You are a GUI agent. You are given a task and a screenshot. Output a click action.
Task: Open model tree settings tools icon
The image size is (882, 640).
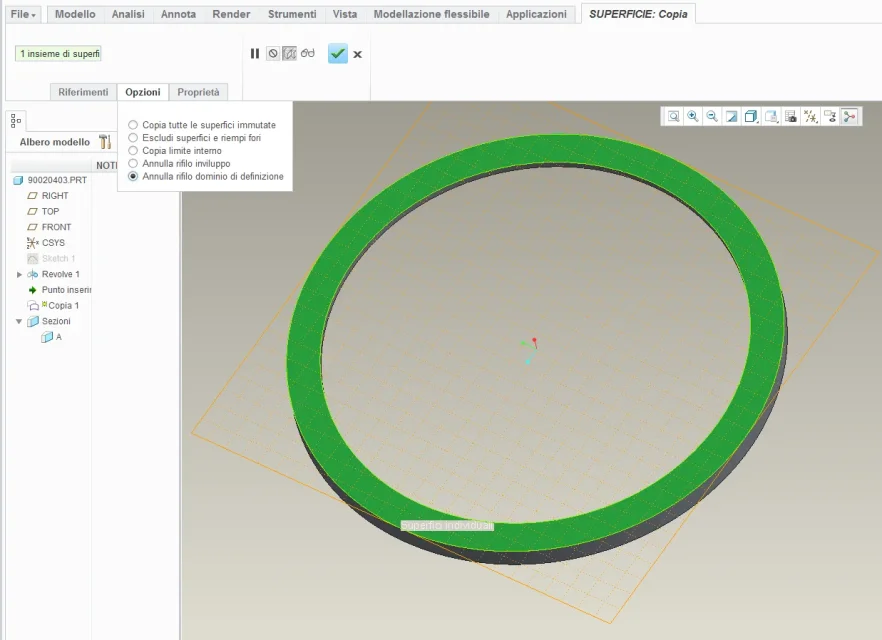[105, 142]
